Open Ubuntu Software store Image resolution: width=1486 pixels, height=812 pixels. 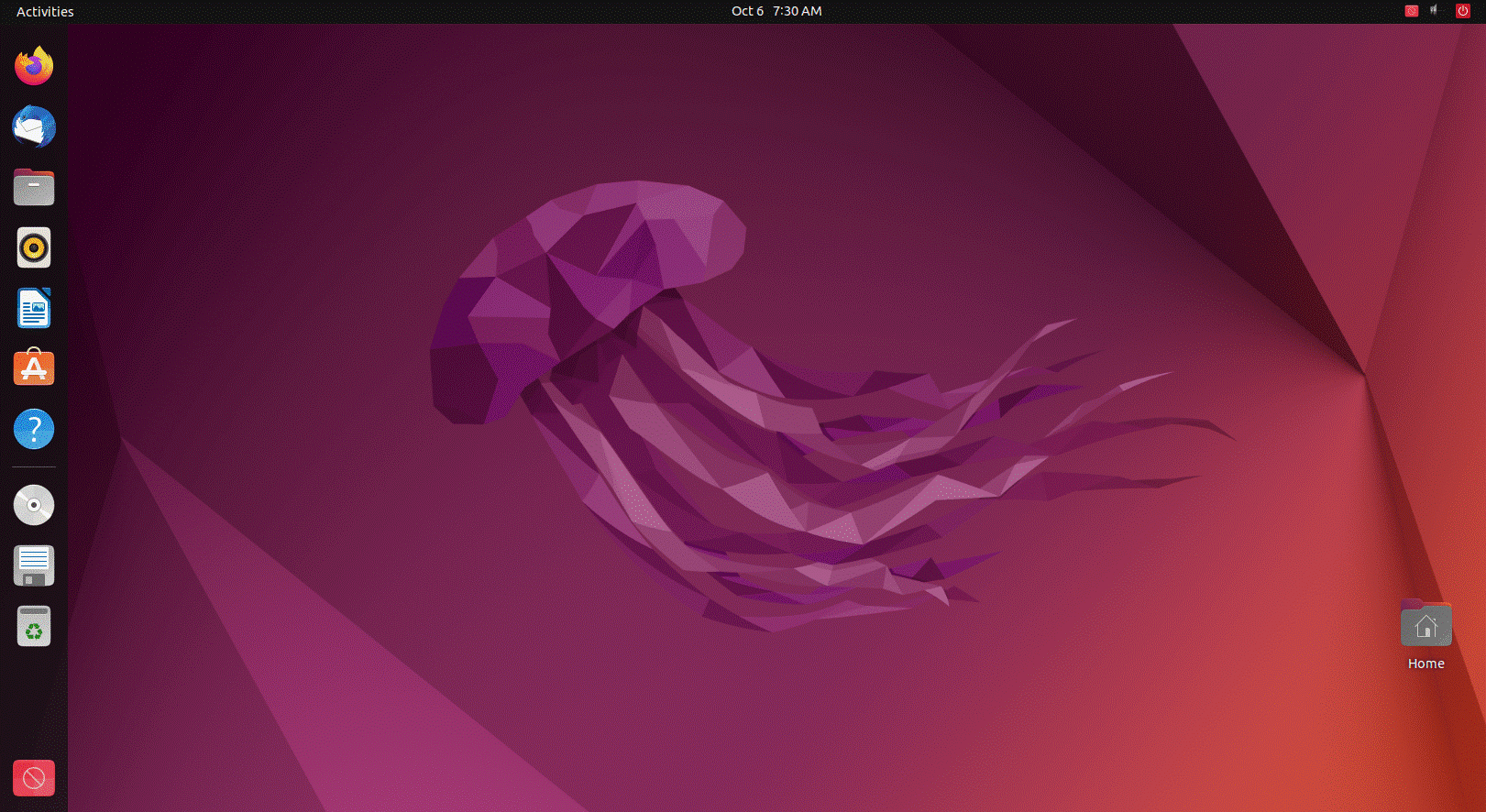coord(34,368)
